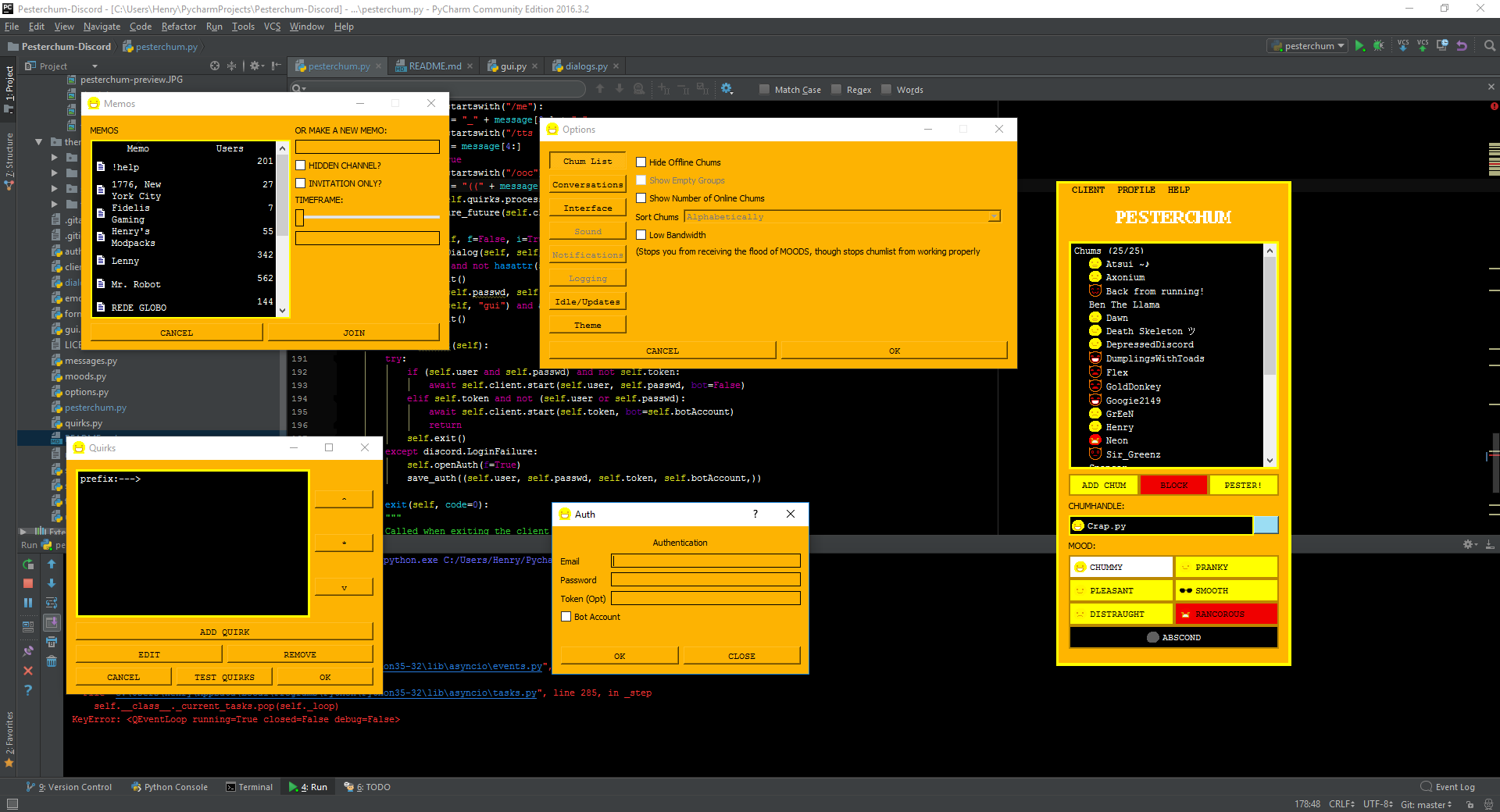Jump up the stack trace with blue up arrow

(x=52, y=564)
